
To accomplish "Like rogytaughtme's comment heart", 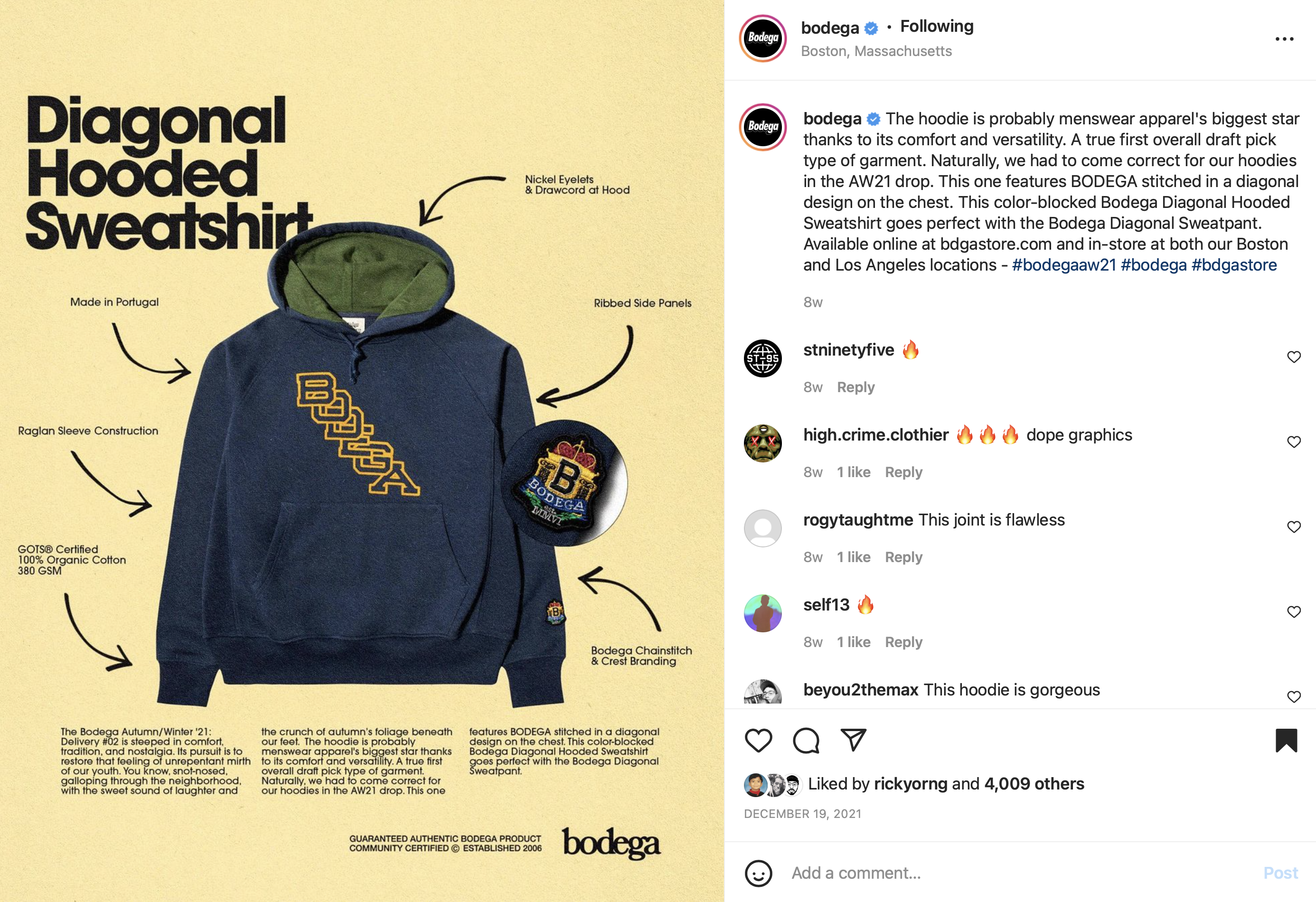I will tap(1293, 526).
